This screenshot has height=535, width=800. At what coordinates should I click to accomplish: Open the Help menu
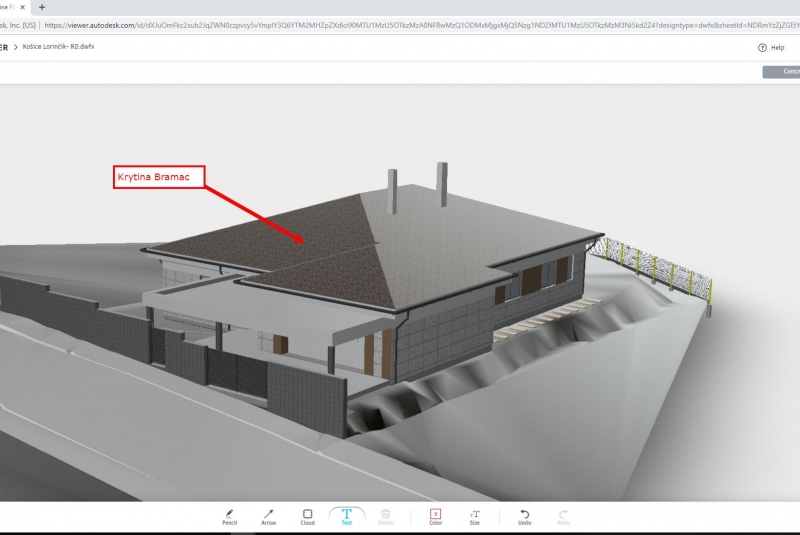pyautogui.click(x=771, y=47)
